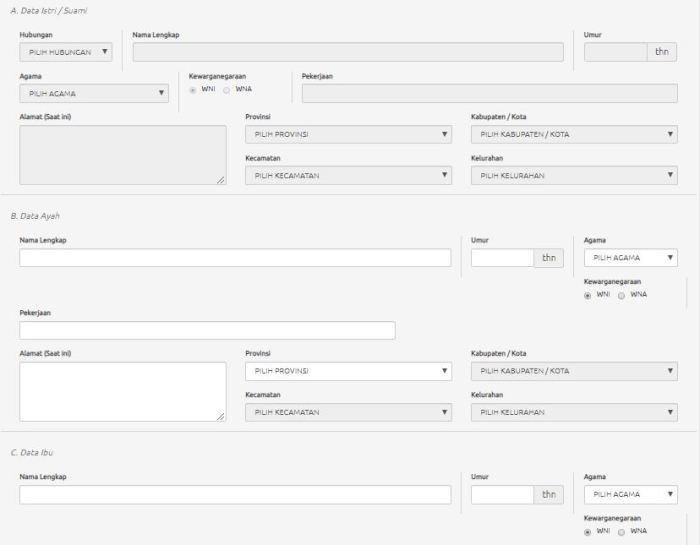Screen dimensions: 700x545
Task: Expand the Provinsi dropdown in Data Ayah
Action: [x=348, y=371]
